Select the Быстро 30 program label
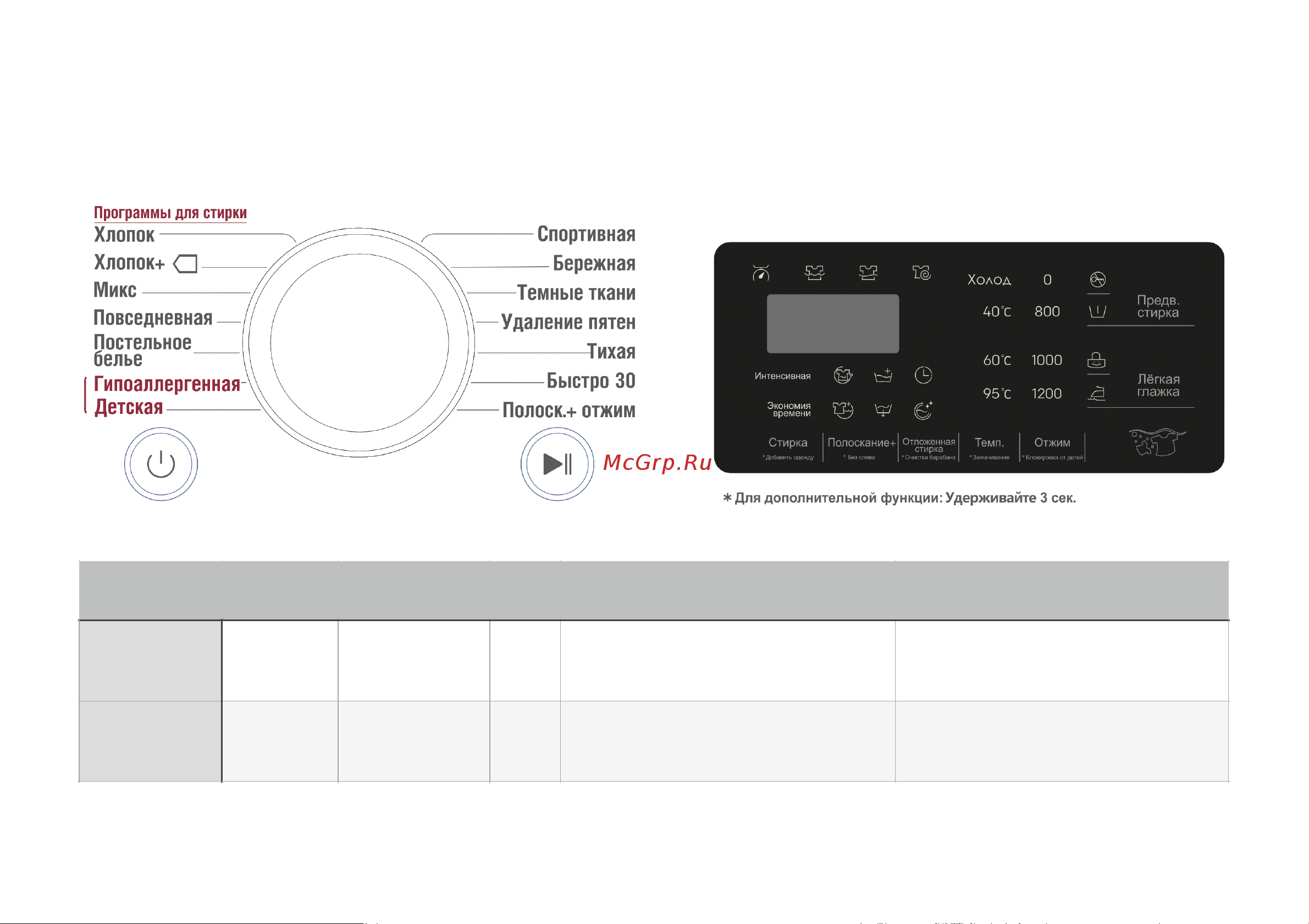Viewport: 1309px width, 924px height. 590,381
